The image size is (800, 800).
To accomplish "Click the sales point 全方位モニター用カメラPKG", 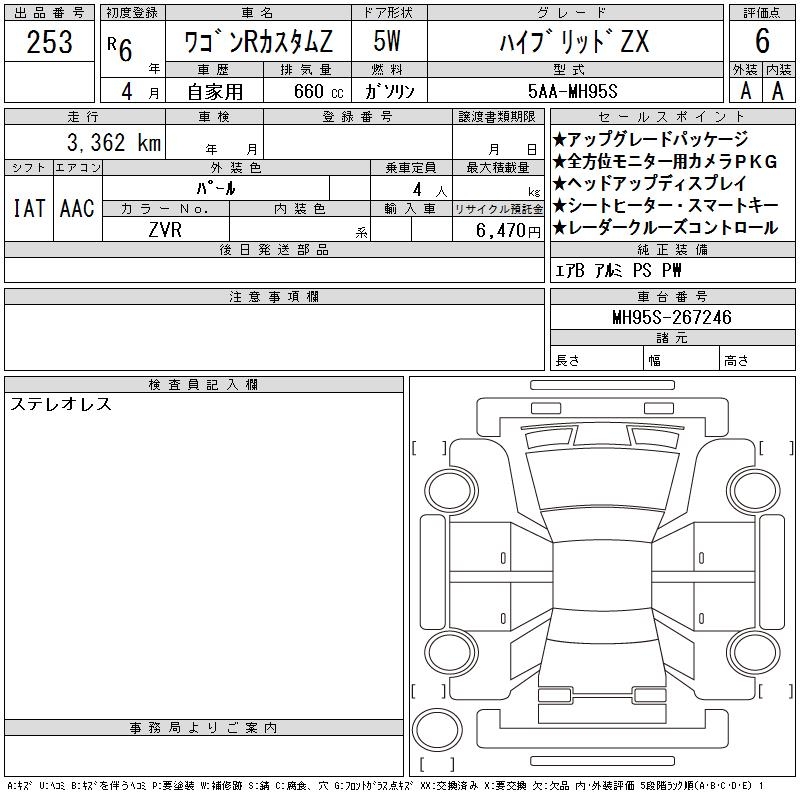I will coord(665,162).
